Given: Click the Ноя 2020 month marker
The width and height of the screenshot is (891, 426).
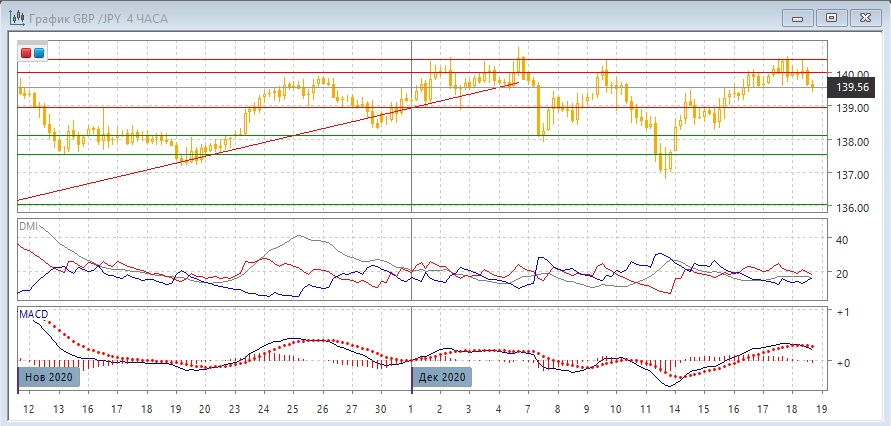Looking at the screenshot, I should tap(46, 377).
